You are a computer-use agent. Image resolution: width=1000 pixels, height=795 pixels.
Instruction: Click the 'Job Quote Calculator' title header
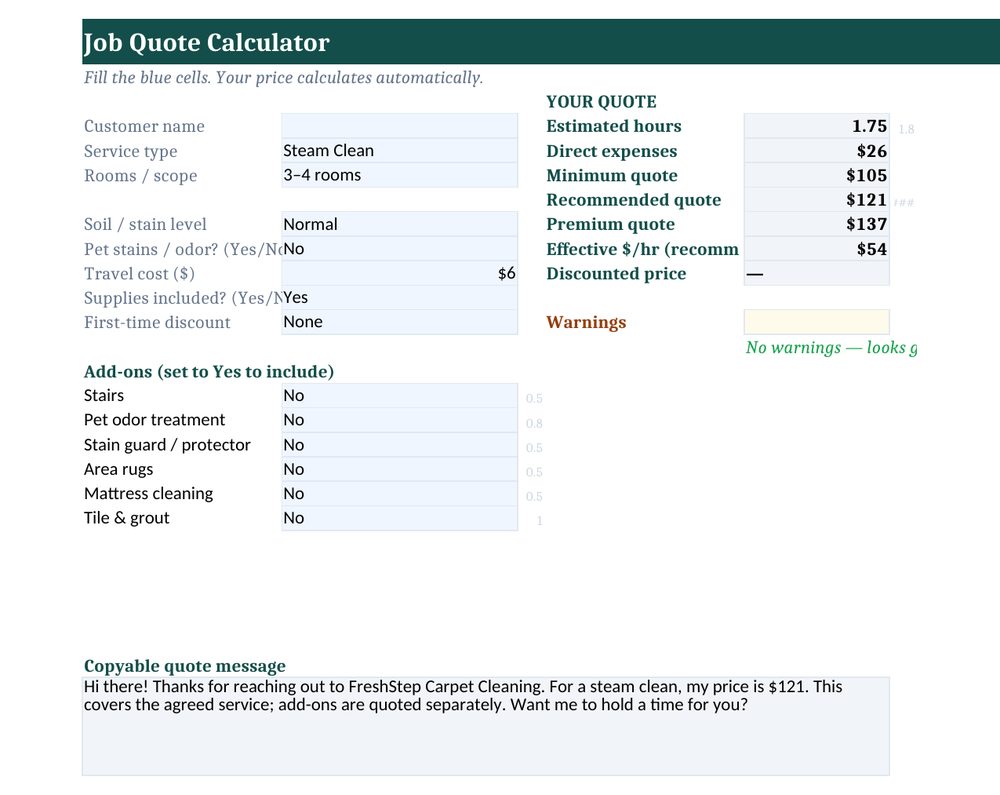pyautogui.click(x=206, y=42)
